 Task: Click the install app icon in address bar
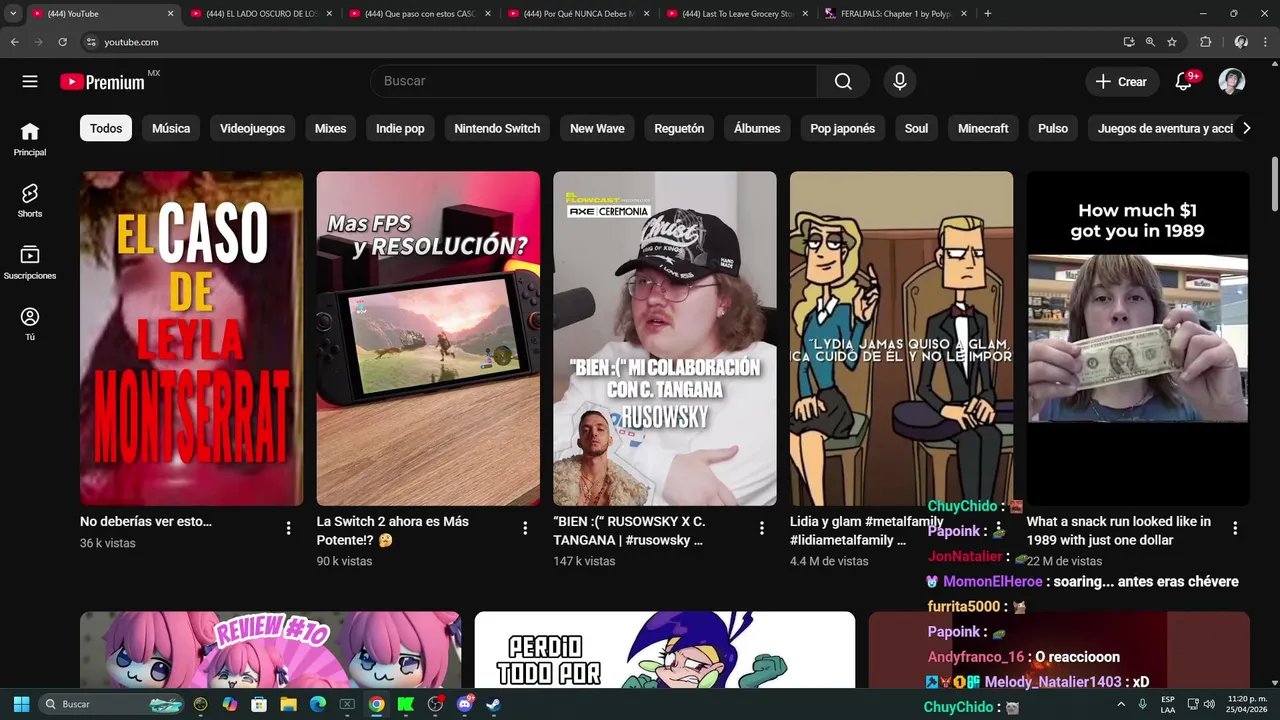coord(1129,42)
